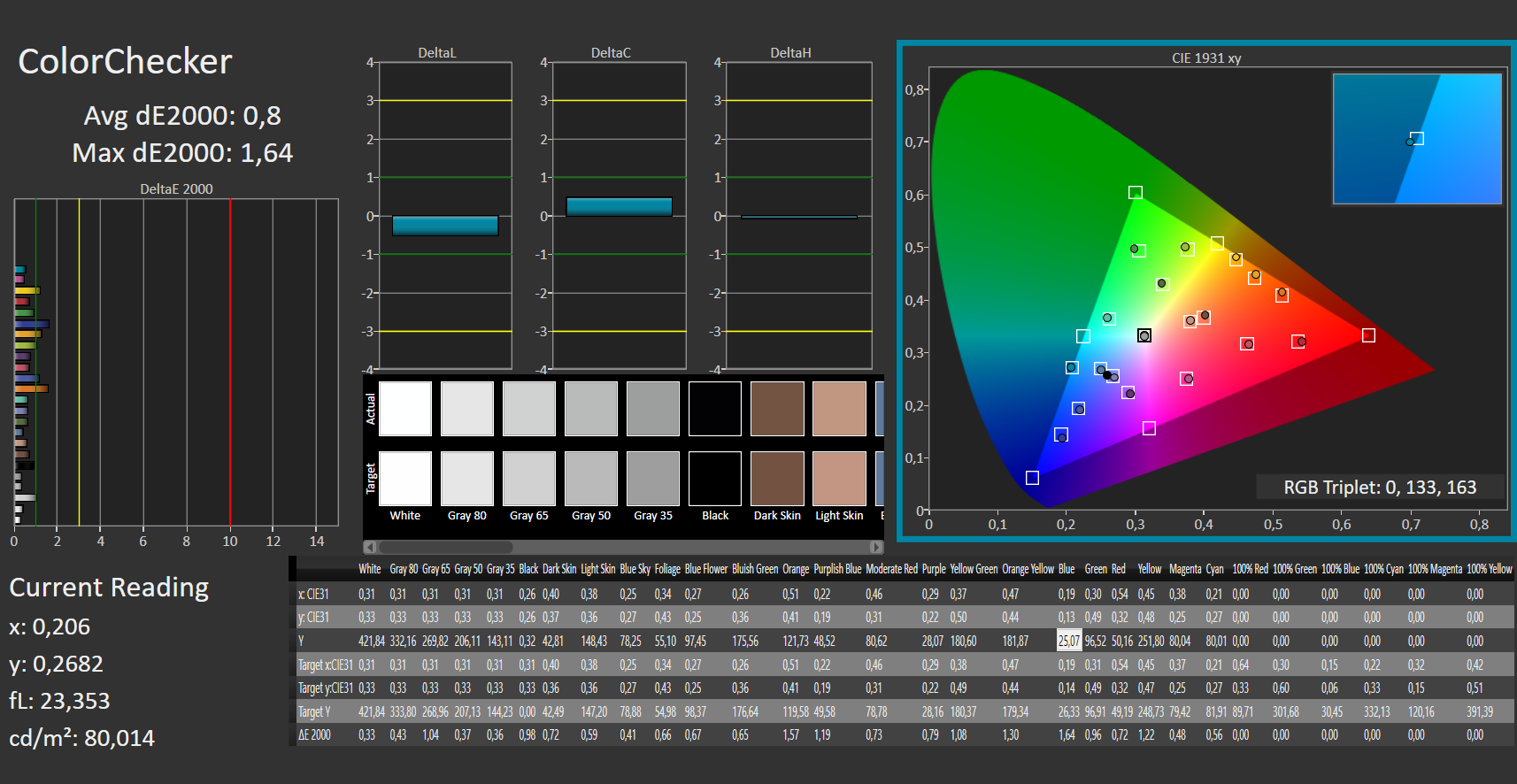Click the horizontal scrollbar thumb under the swatches
The image size is (1517, 784).
(x=445, y=547)
